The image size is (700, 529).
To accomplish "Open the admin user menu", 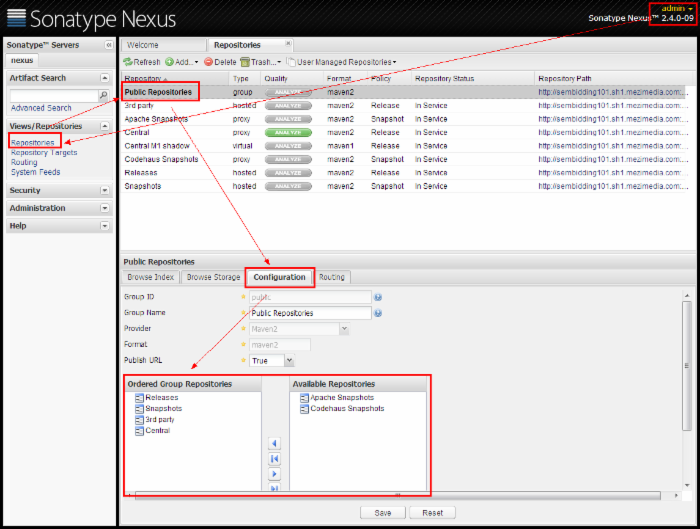I will pyautogui.click(x=677, y=8).
